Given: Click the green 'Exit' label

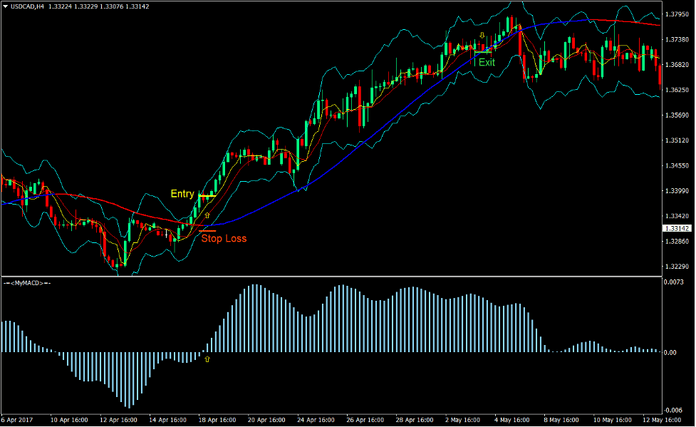Looking at the screenshot, I should [x=486, y=63].
